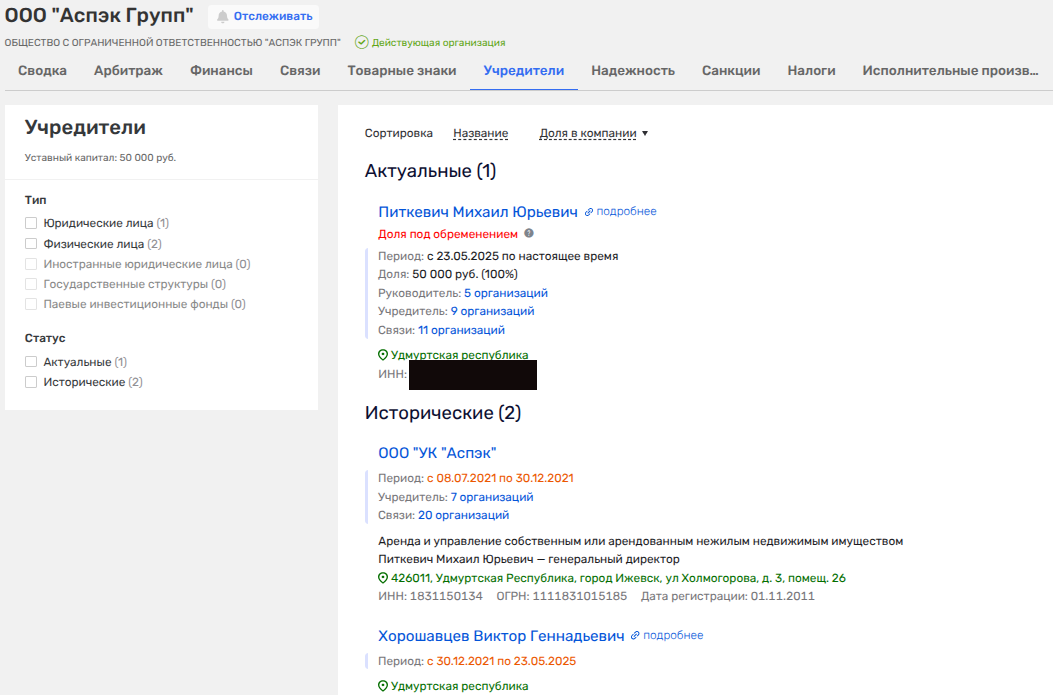Open the Товарные знаки tab
1053x695 pixels.
(x=402, y=71)
